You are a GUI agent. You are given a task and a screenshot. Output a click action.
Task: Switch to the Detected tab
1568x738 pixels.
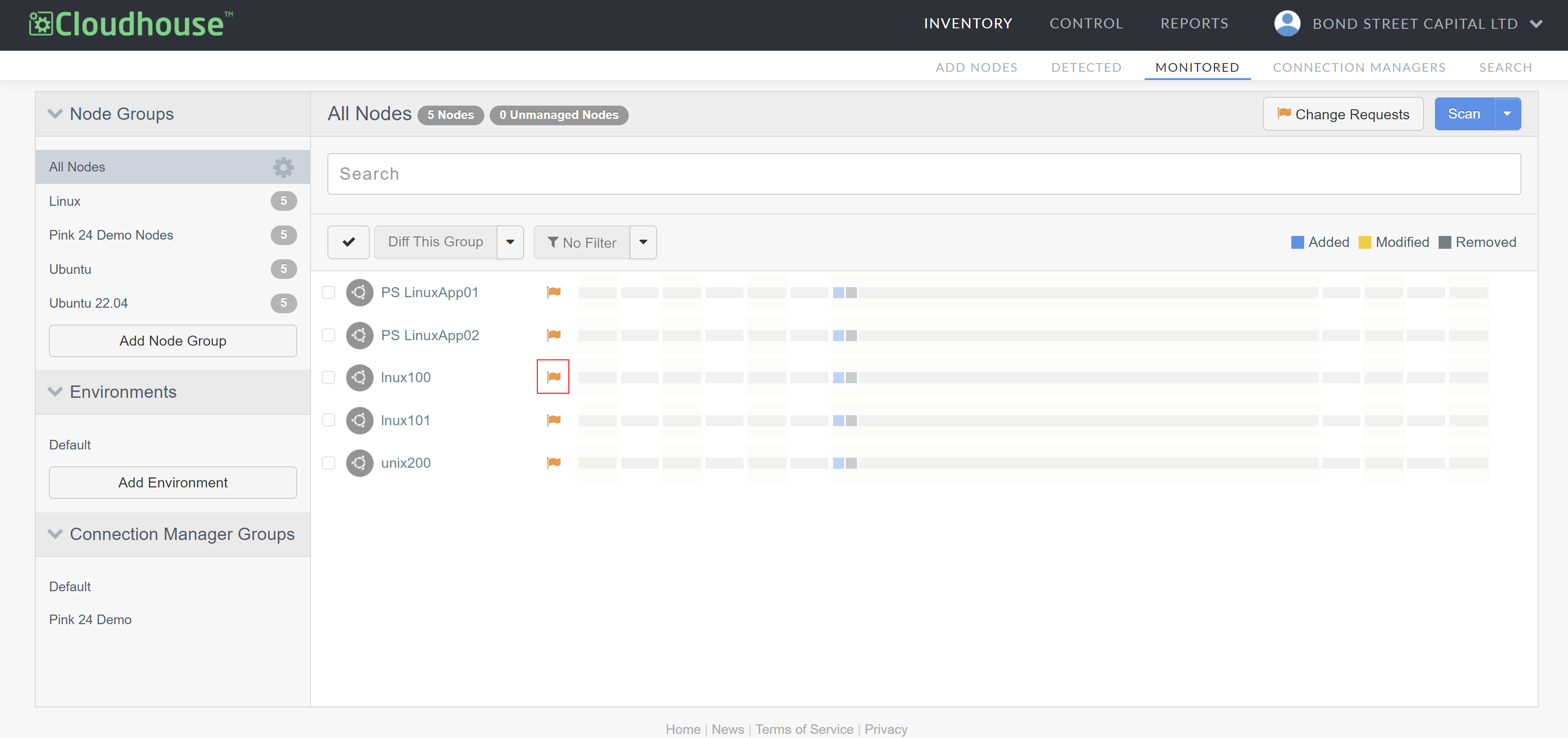coord(1086,68)
